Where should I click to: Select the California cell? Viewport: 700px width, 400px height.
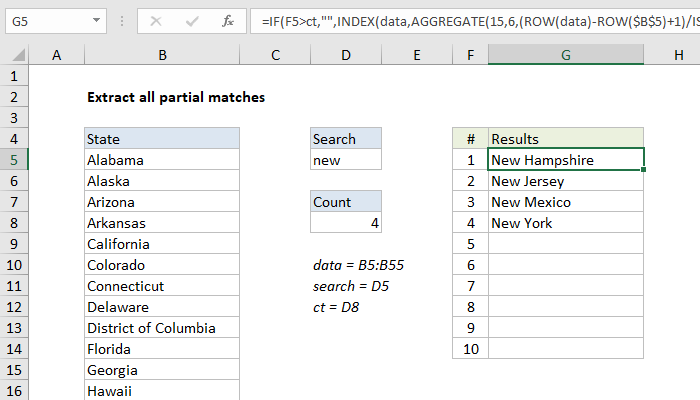[x=161, y=244]
